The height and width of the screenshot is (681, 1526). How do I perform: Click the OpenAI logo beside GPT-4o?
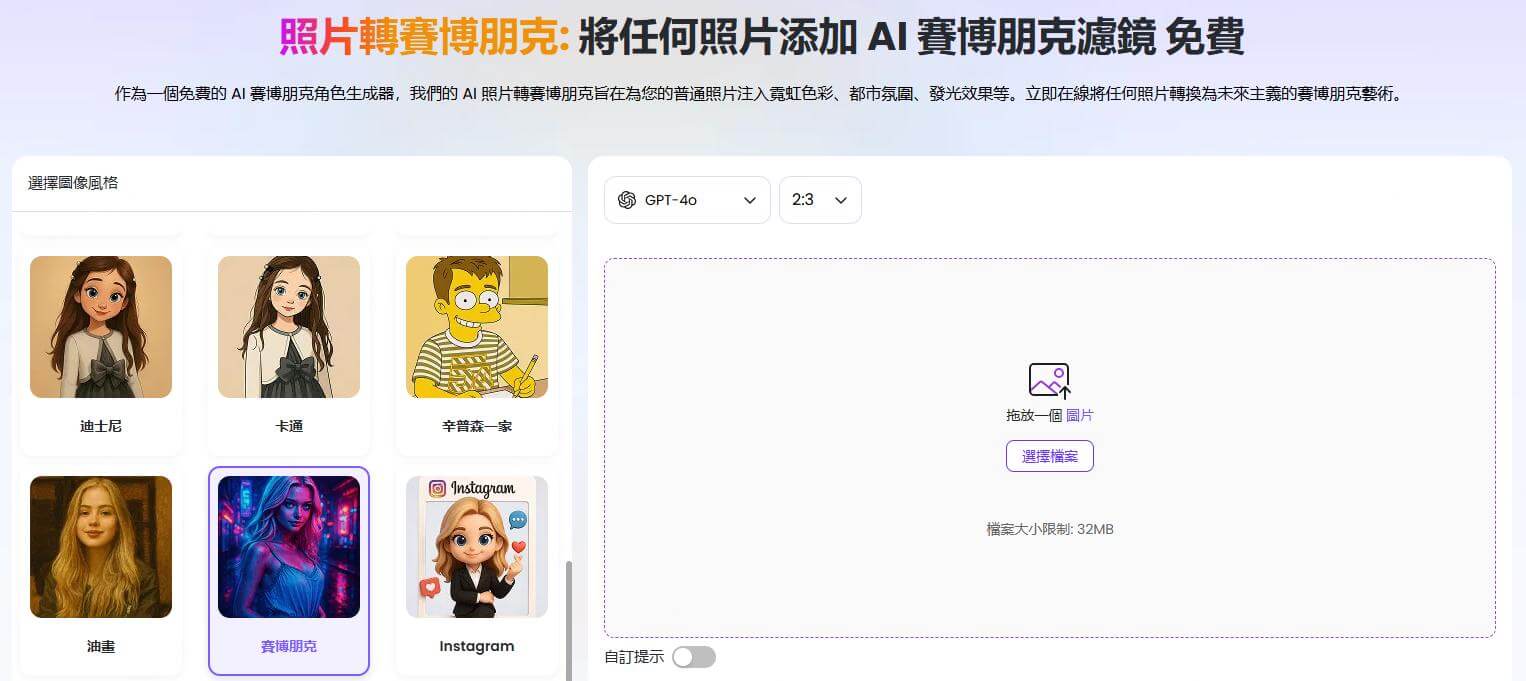pos(627,200)
